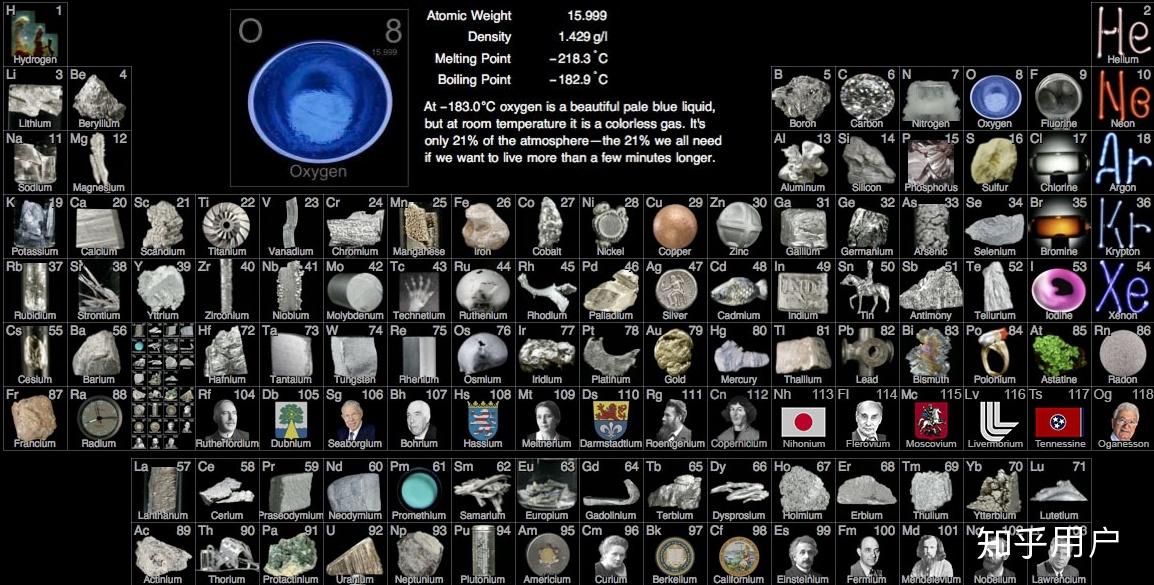Select the Krypton glowing sign tile
Viewport: 1154px width, 585px height.
(x=1122, y=227)
